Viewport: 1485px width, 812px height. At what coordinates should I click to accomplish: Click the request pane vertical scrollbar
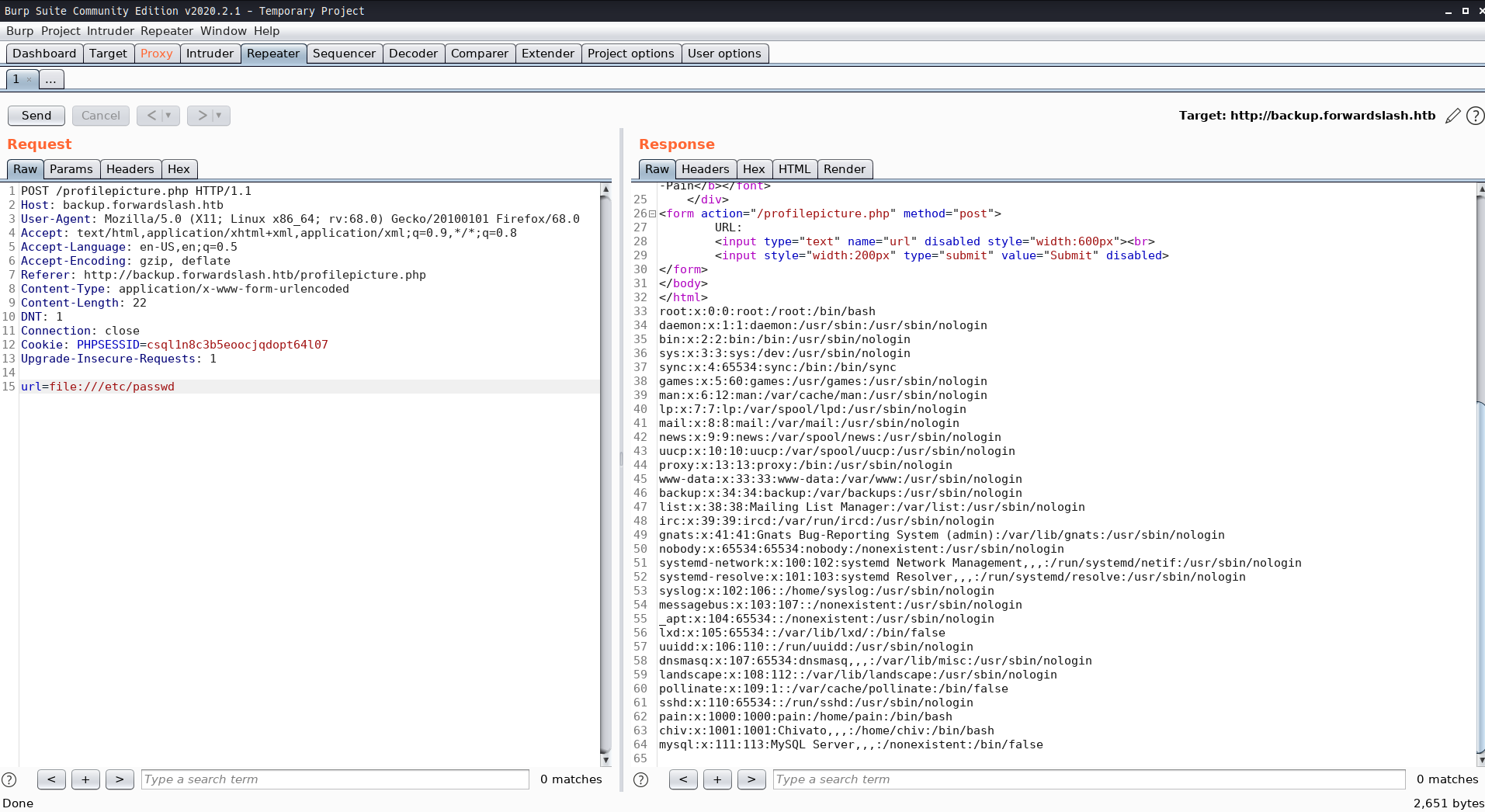(x=605, y=474)
